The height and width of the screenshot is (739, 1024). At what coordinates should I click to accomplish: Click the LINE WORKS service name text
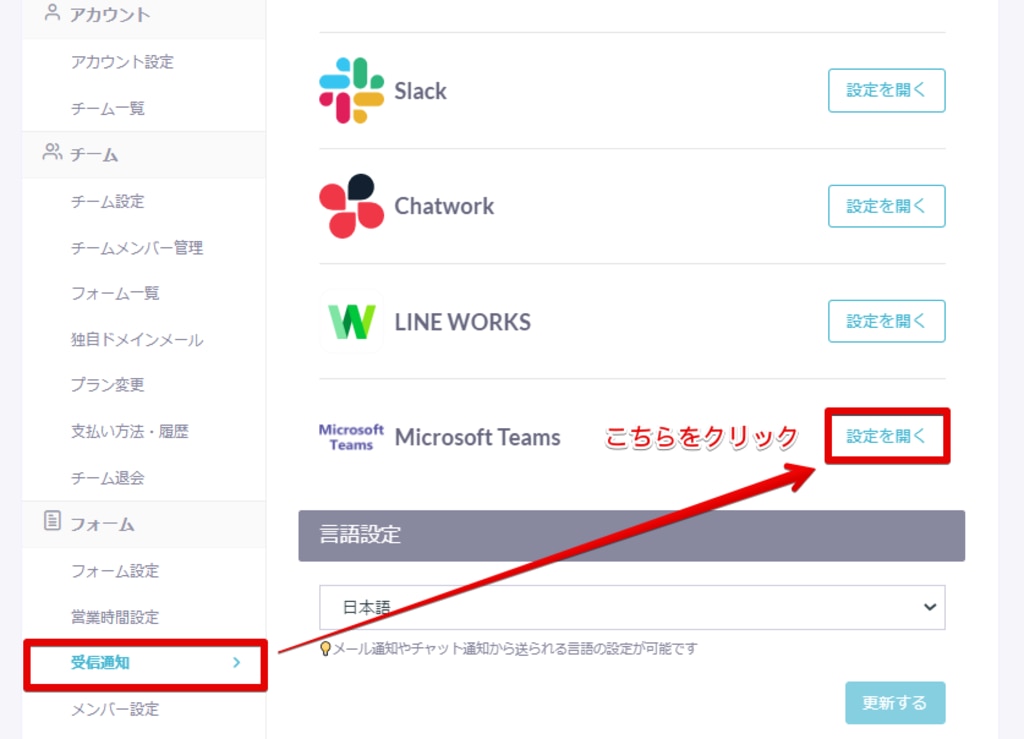click(463, 322)
